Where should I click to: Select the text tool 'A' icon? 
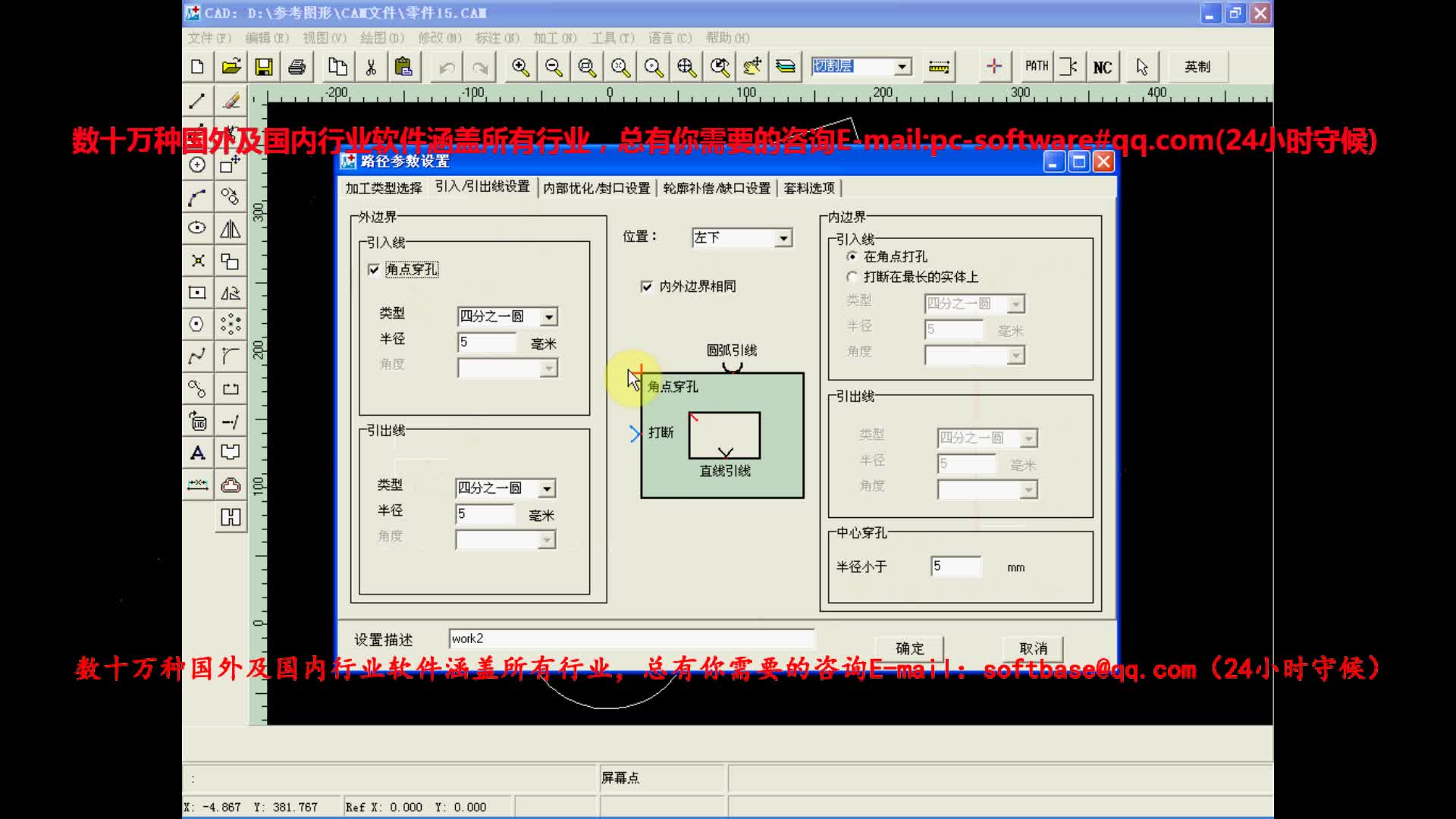click(197, 453)
